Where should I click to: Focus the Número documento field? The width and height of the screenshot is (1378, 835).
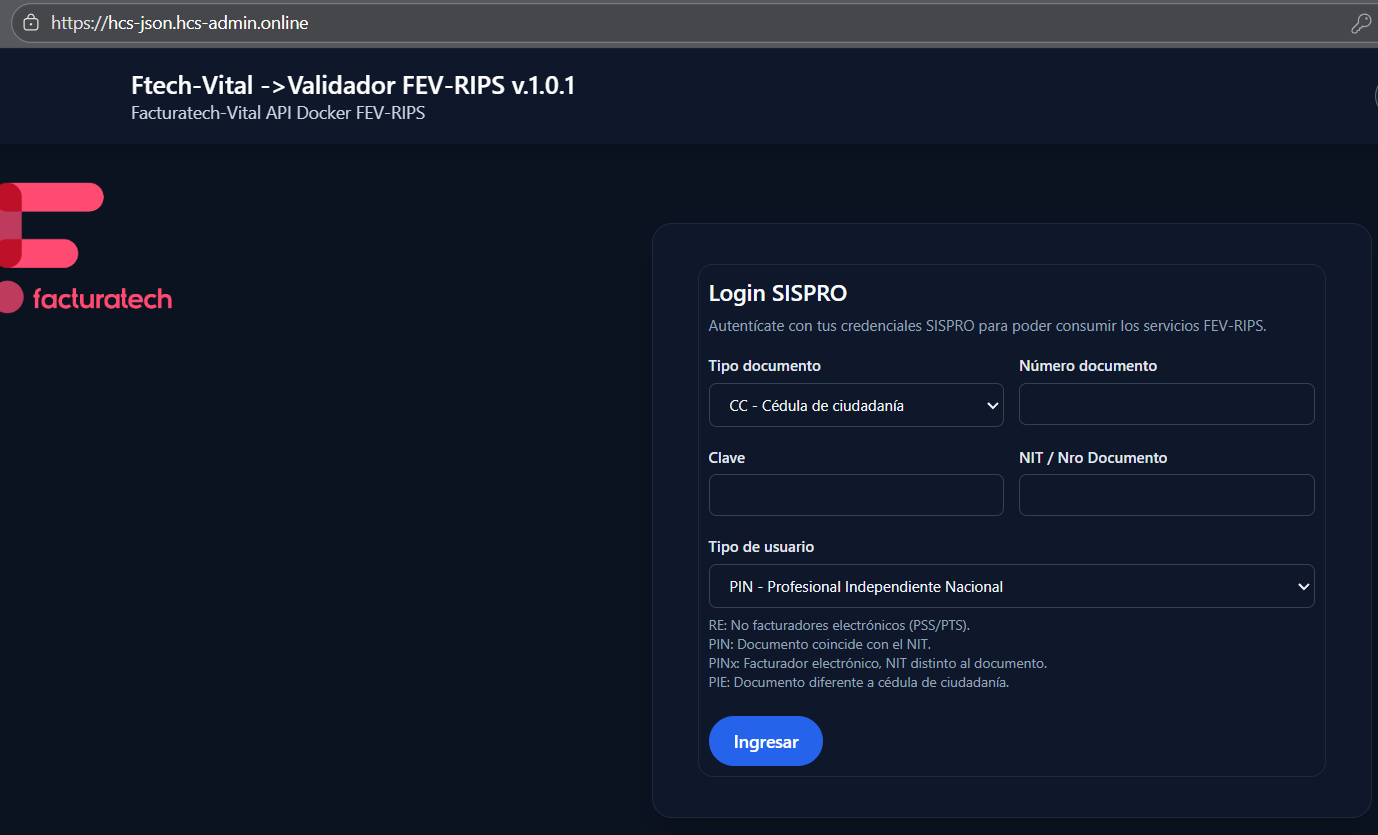[1166, 405]
